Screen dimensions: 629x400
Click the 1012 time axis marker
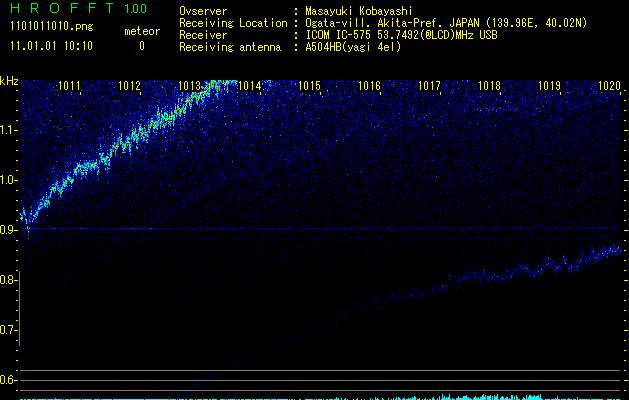[130, 86]
